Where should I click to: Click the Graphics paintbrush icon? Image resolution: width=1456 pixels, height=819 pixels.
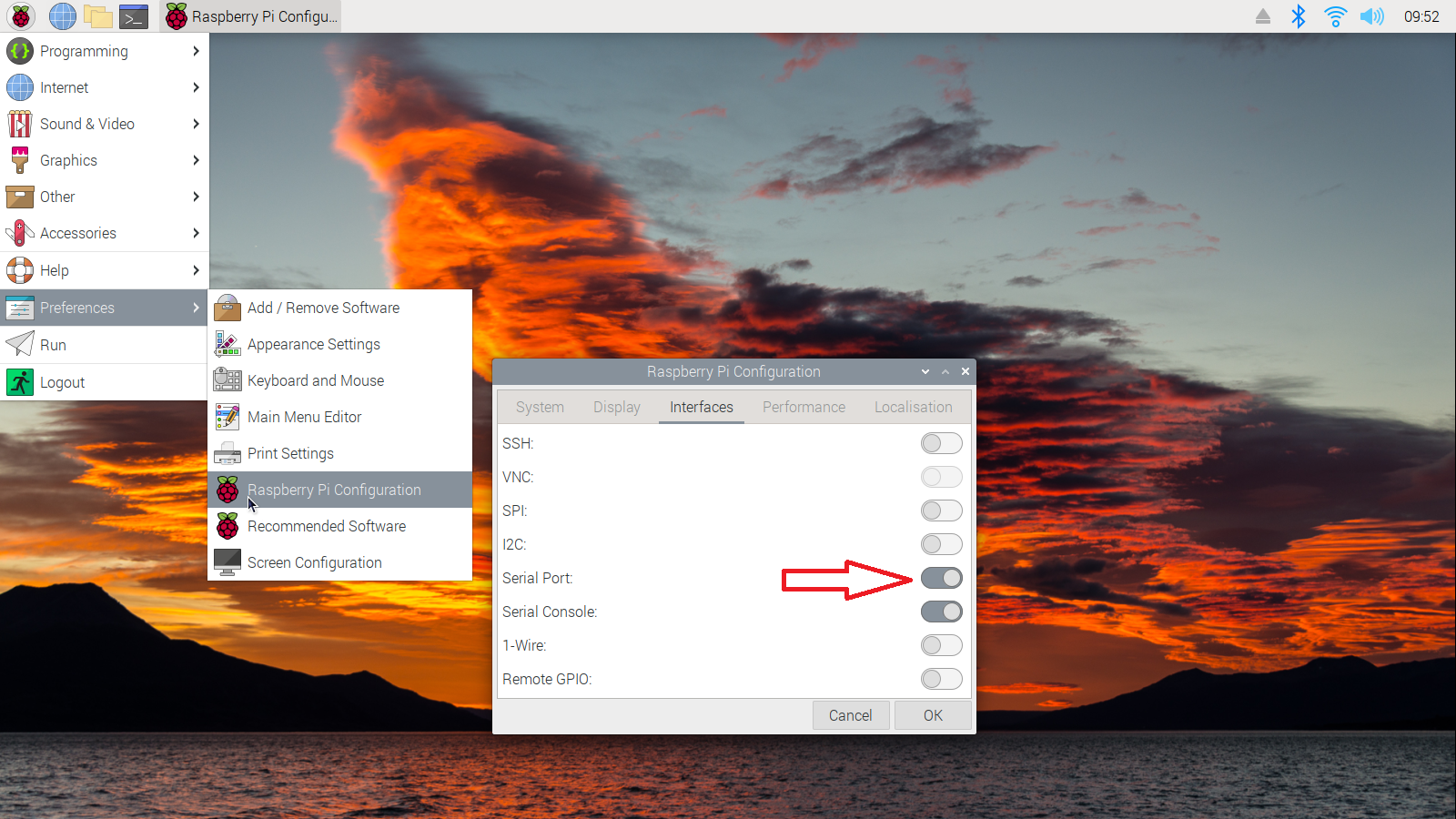coord(20,160)
